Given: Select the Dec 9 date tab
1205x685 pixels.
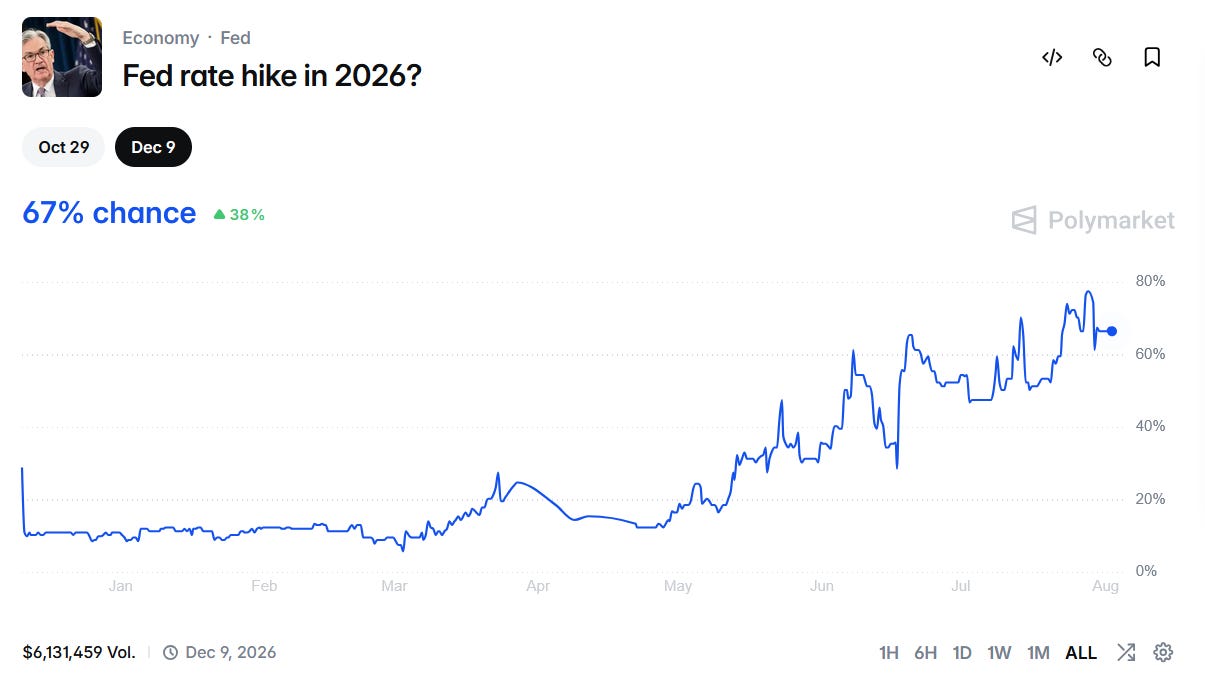Looking at the screenshot, I should 153,147.
